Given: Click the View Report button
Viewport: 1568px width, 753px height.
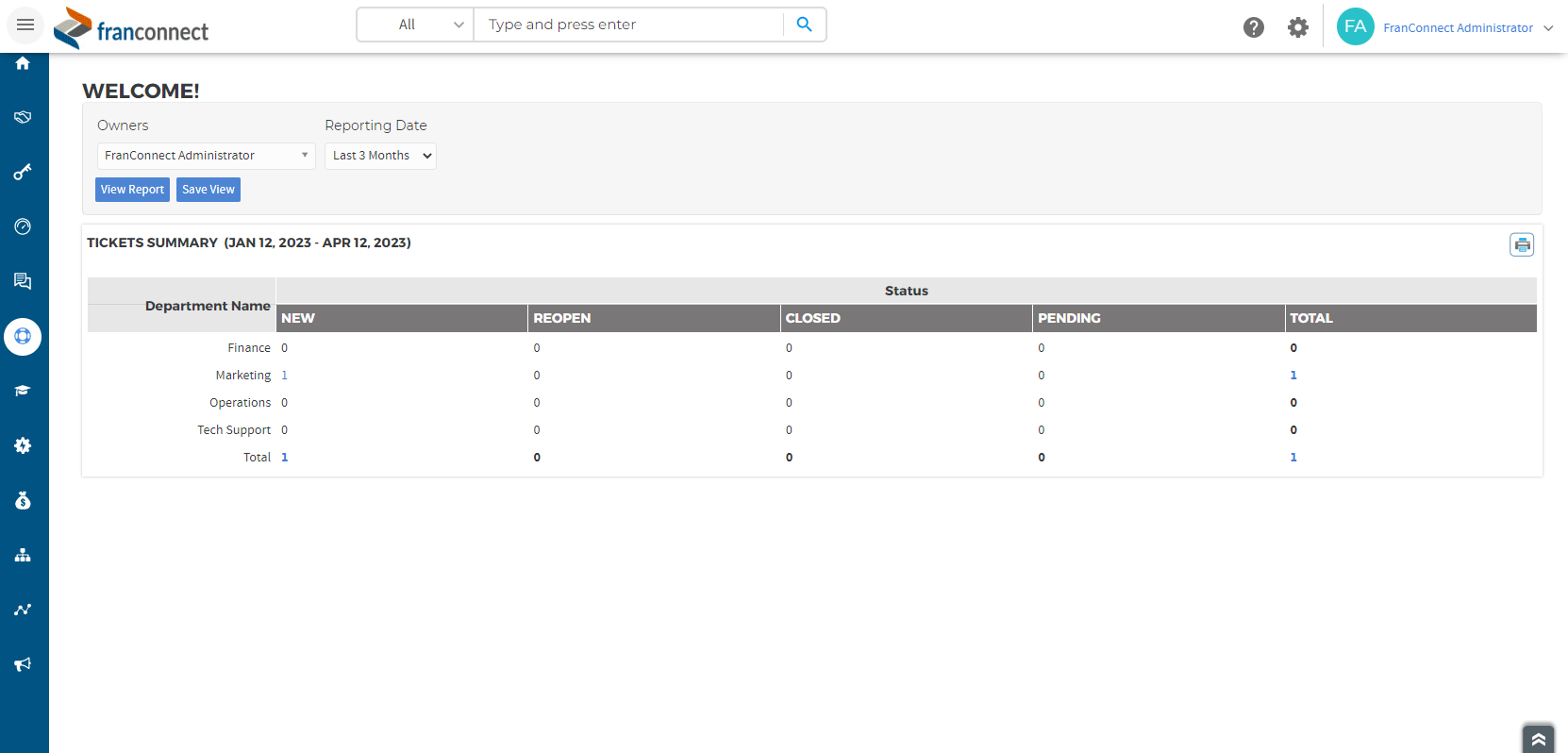Looking at the screenshot, I should click(132, 190).
